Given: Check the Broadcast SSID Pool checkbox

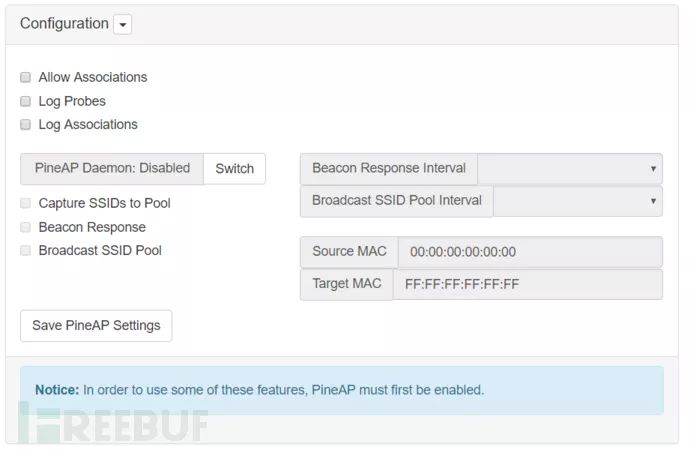Looking at the screenshot, I should [26, 251].
